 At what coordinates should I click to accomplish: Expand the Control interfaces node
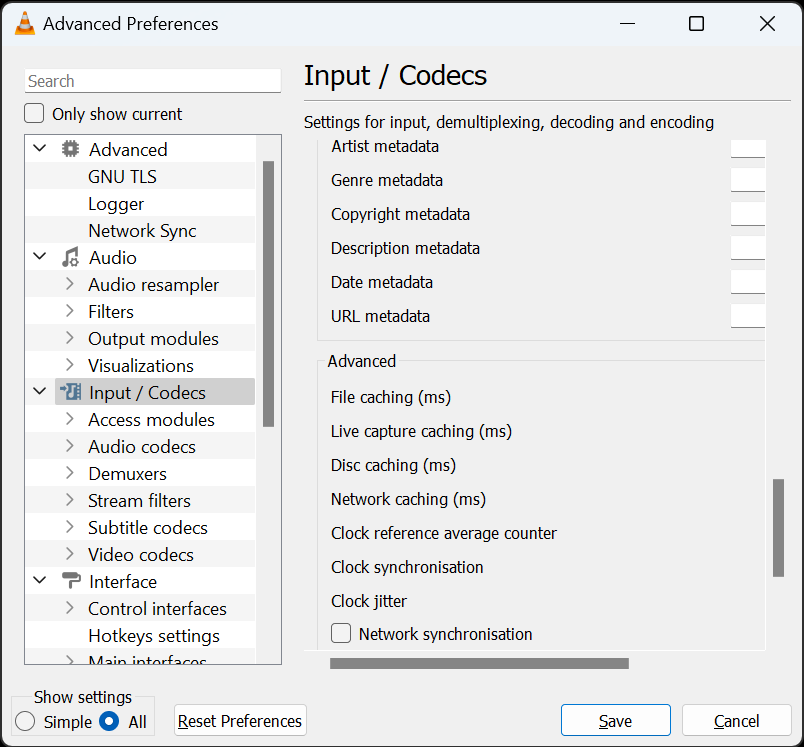(70, 608)
